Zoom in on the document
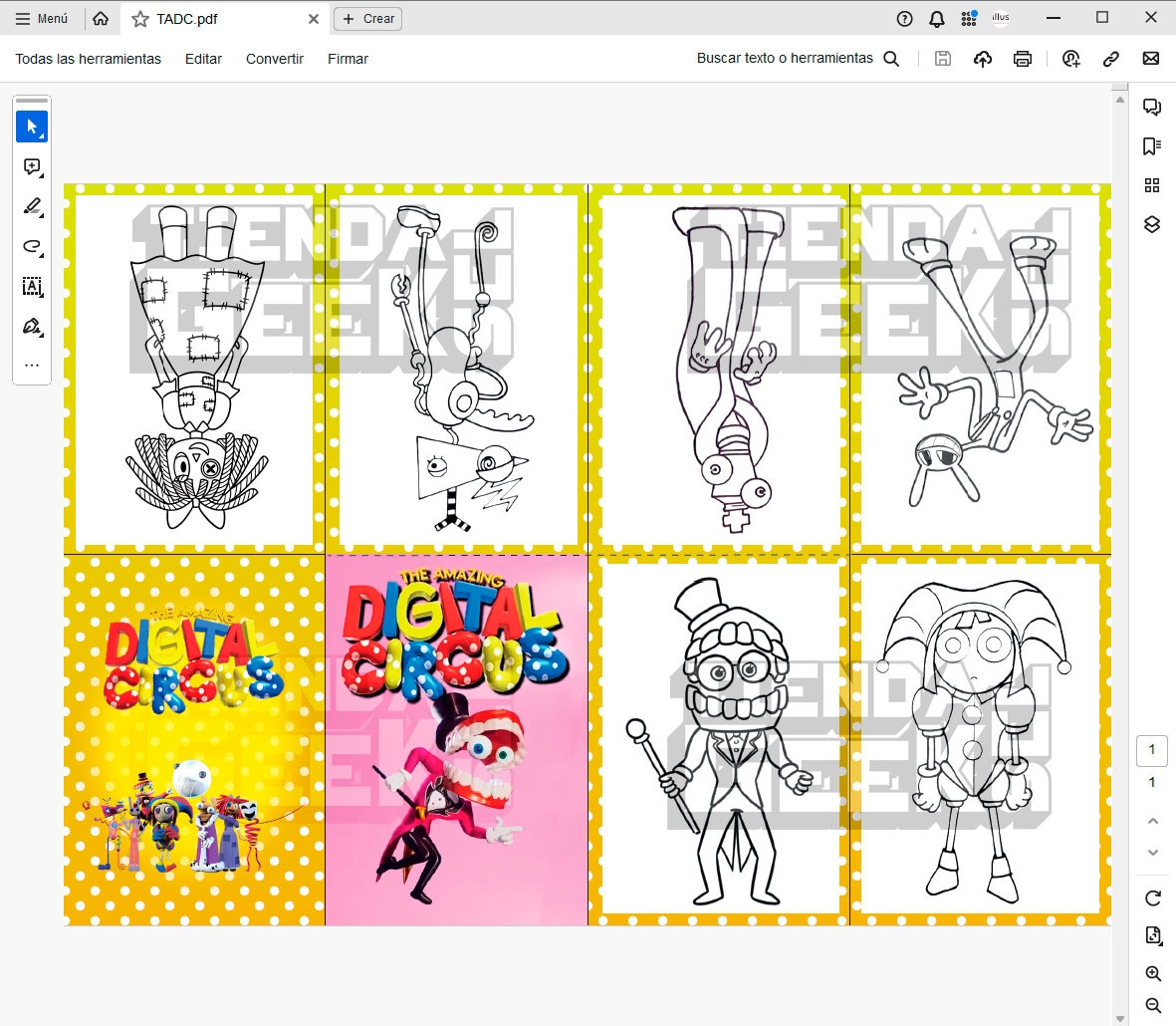This screenshot has width=1176, height=1026. pyautogui.click(x=1153, y=973)
